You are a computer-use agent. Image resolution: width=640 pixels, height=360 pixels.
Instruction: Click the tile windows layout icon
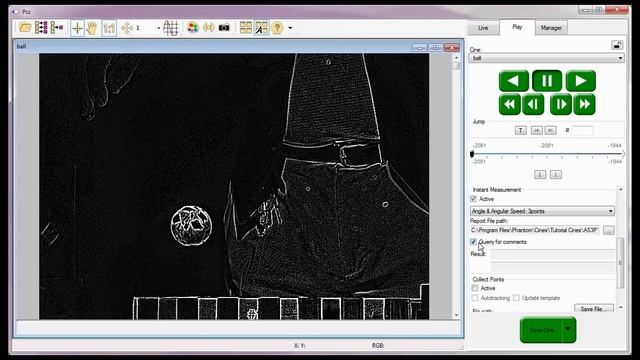[246, 28]
